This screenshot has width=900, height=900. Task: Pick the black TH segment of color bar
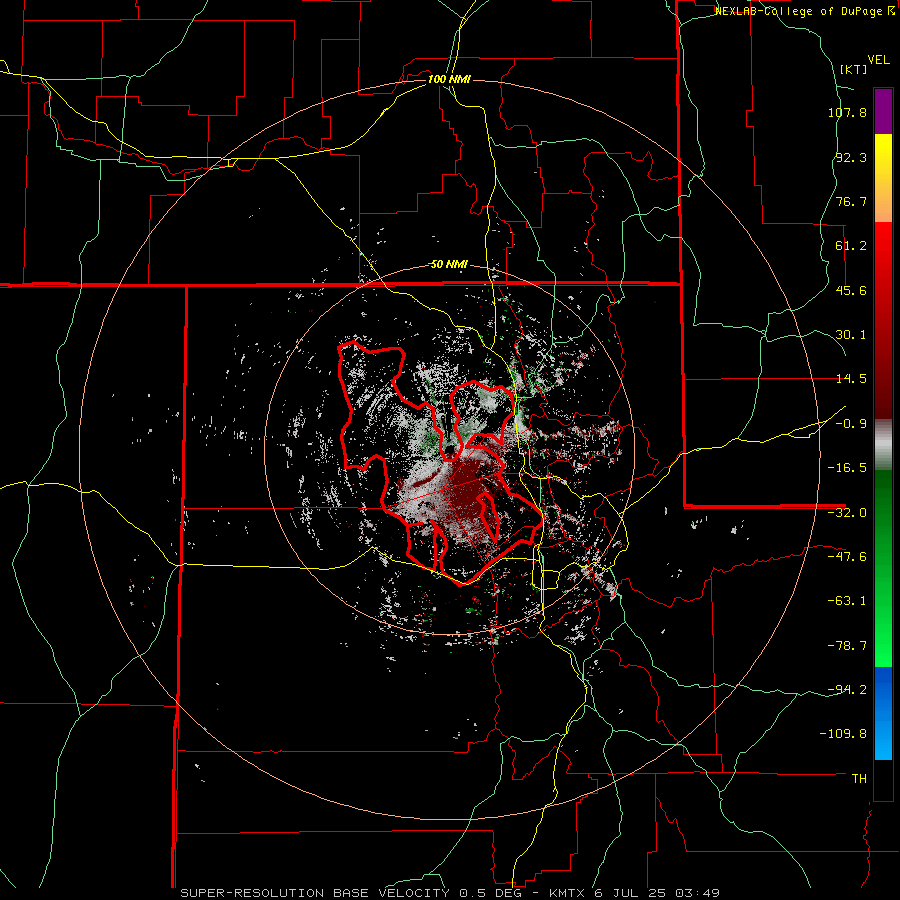coord(883,779)
